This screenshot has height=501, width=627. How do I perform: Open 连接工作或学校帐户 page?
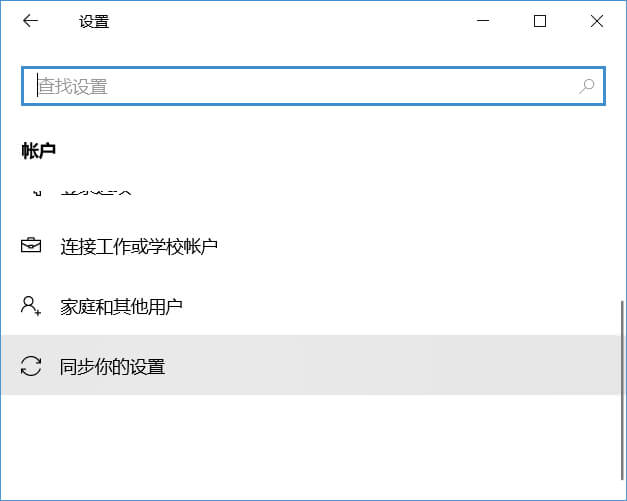tap(139, 246)
